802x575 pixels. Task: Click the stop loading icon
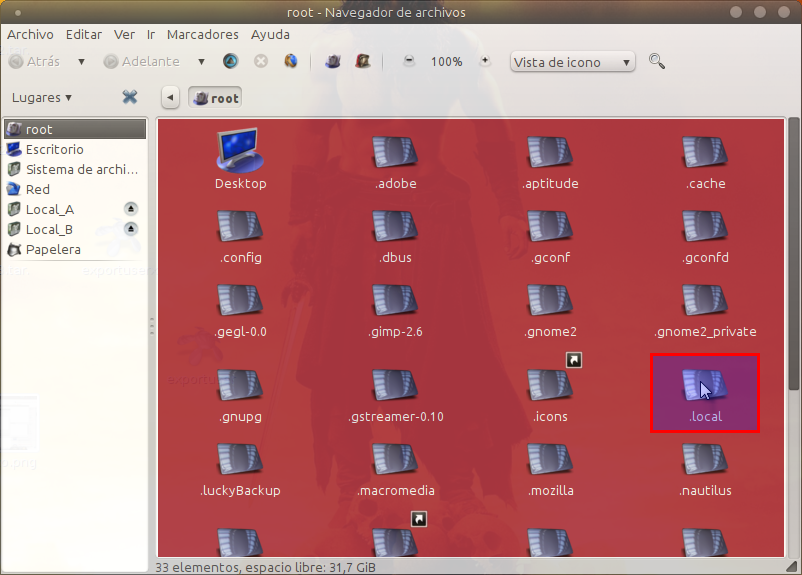click(x=261, y=61)
